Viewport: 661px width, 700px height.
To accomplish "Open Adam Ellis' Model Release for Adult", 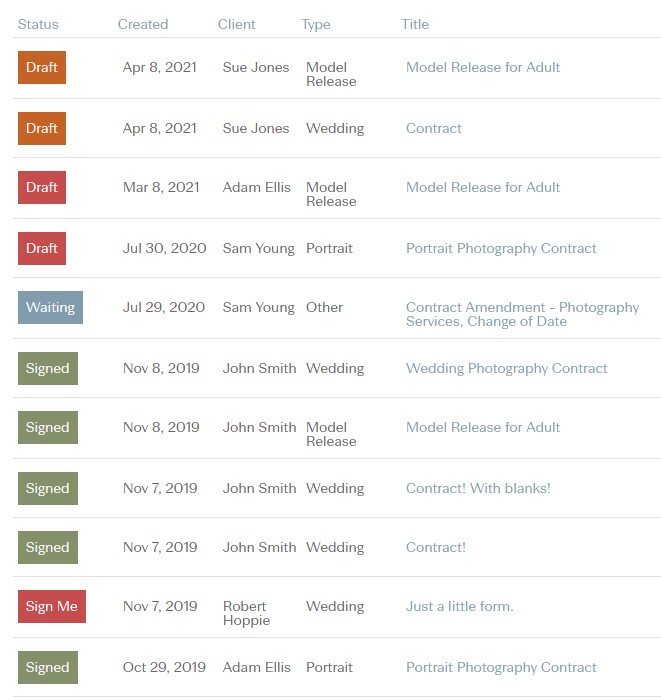I will pos(483,188).
